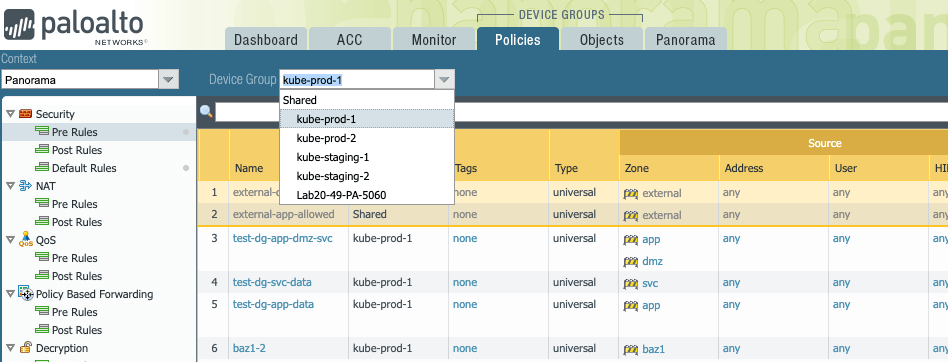Open rule test-dg-app-data
Viewport: 948px width, 362px height.
coord(273,304)
